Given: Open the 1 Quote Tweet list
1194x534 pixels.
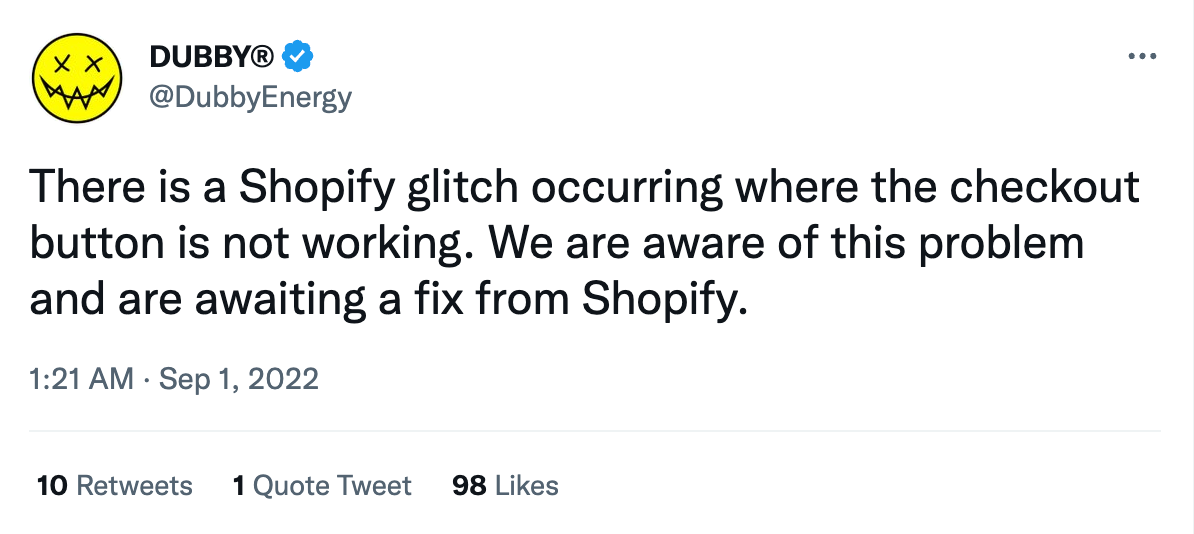Looking at the screenshot, I should (x=322, y=485).
